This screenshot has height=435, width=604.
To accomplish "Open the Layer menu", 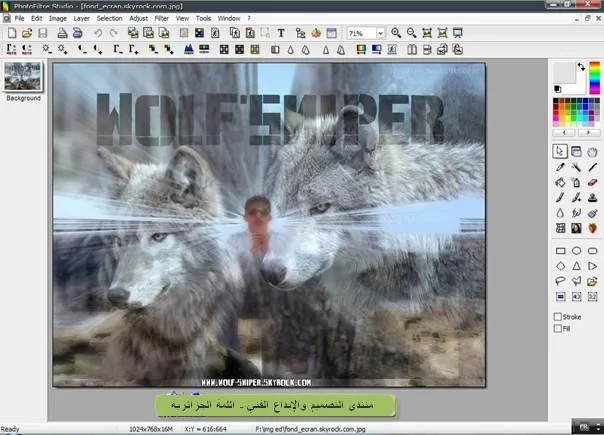I will pos(81,18).
